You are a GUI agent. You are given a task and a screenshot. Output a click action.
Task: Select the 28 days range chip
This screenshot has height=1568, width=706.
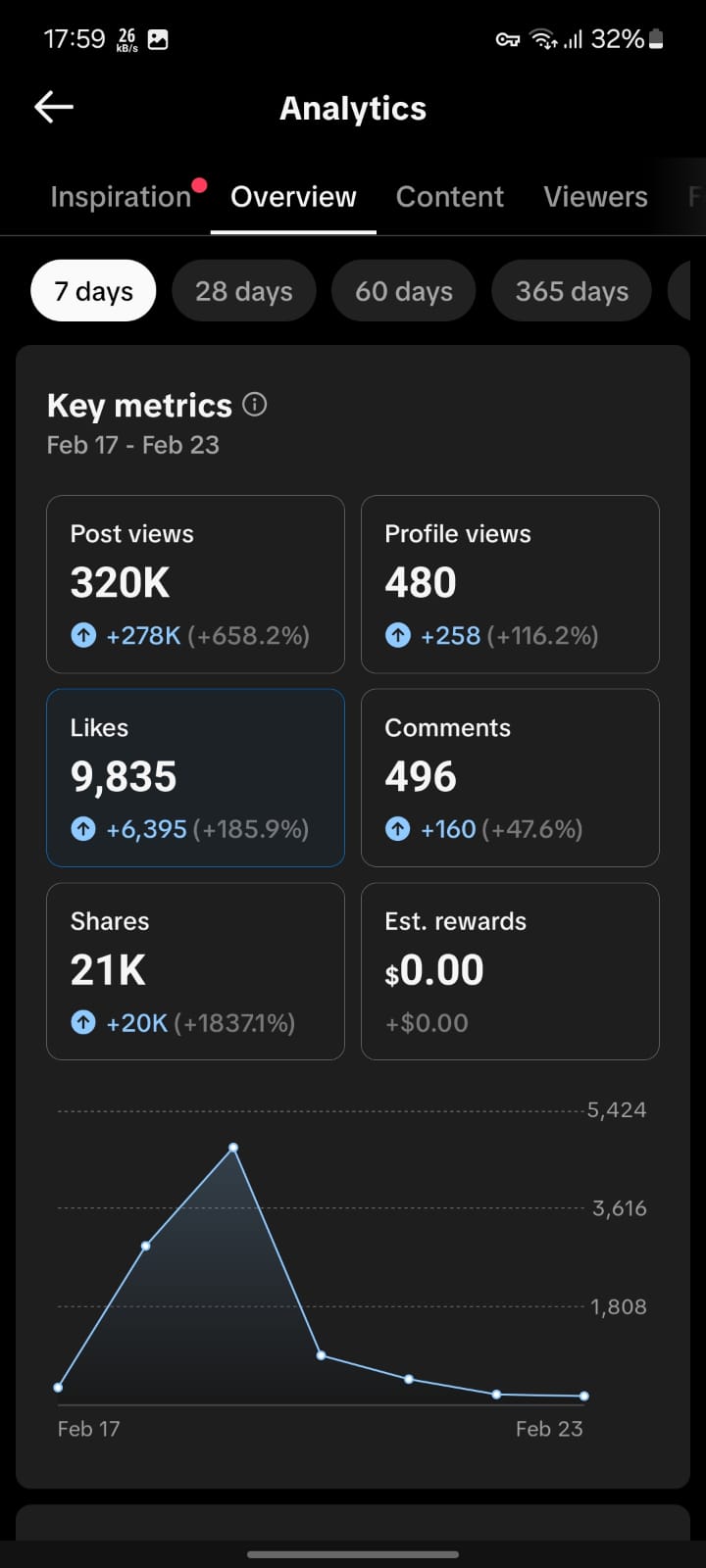coord(243,291)
